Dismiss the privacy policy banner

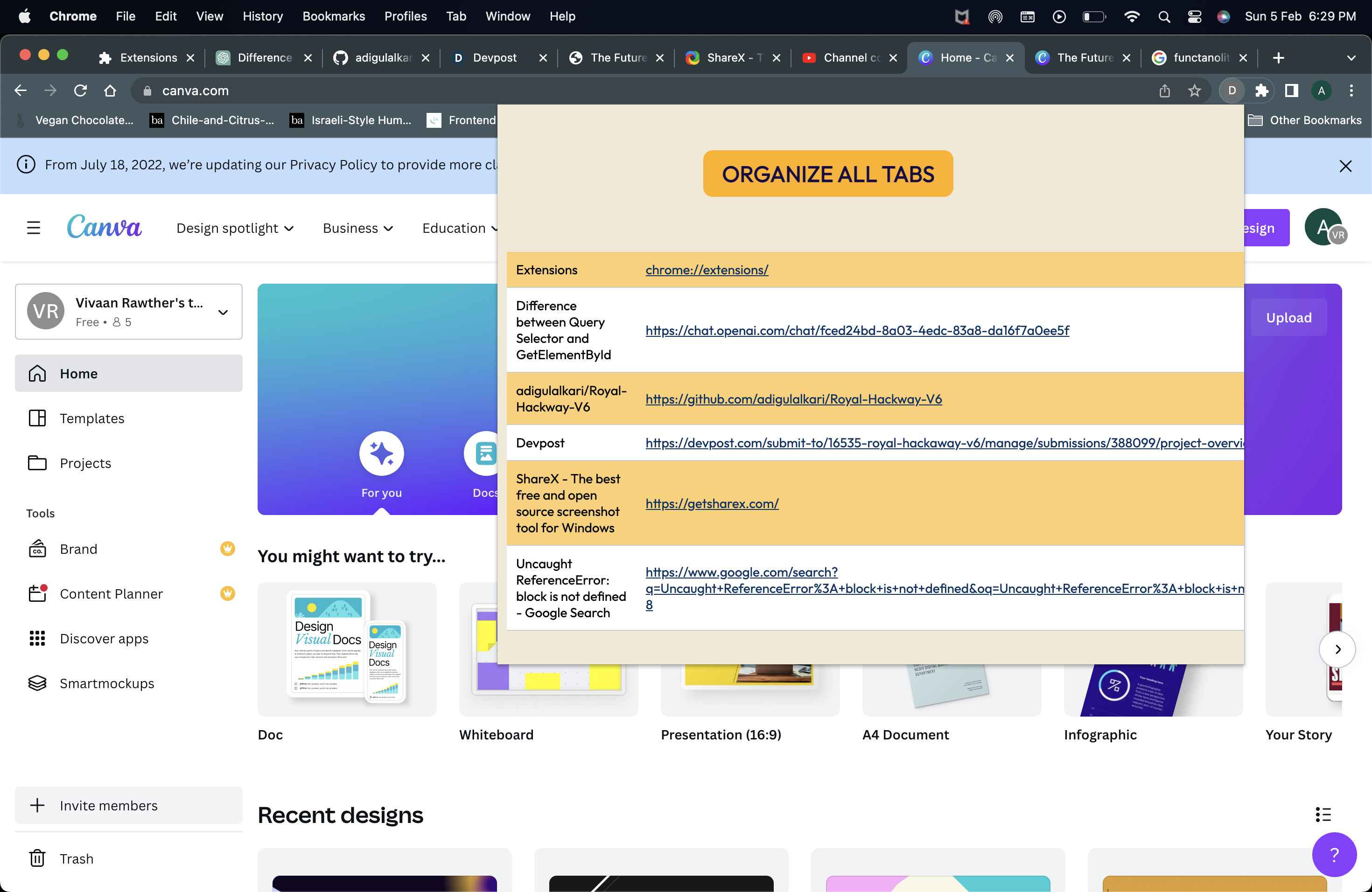pos(1345,166)
